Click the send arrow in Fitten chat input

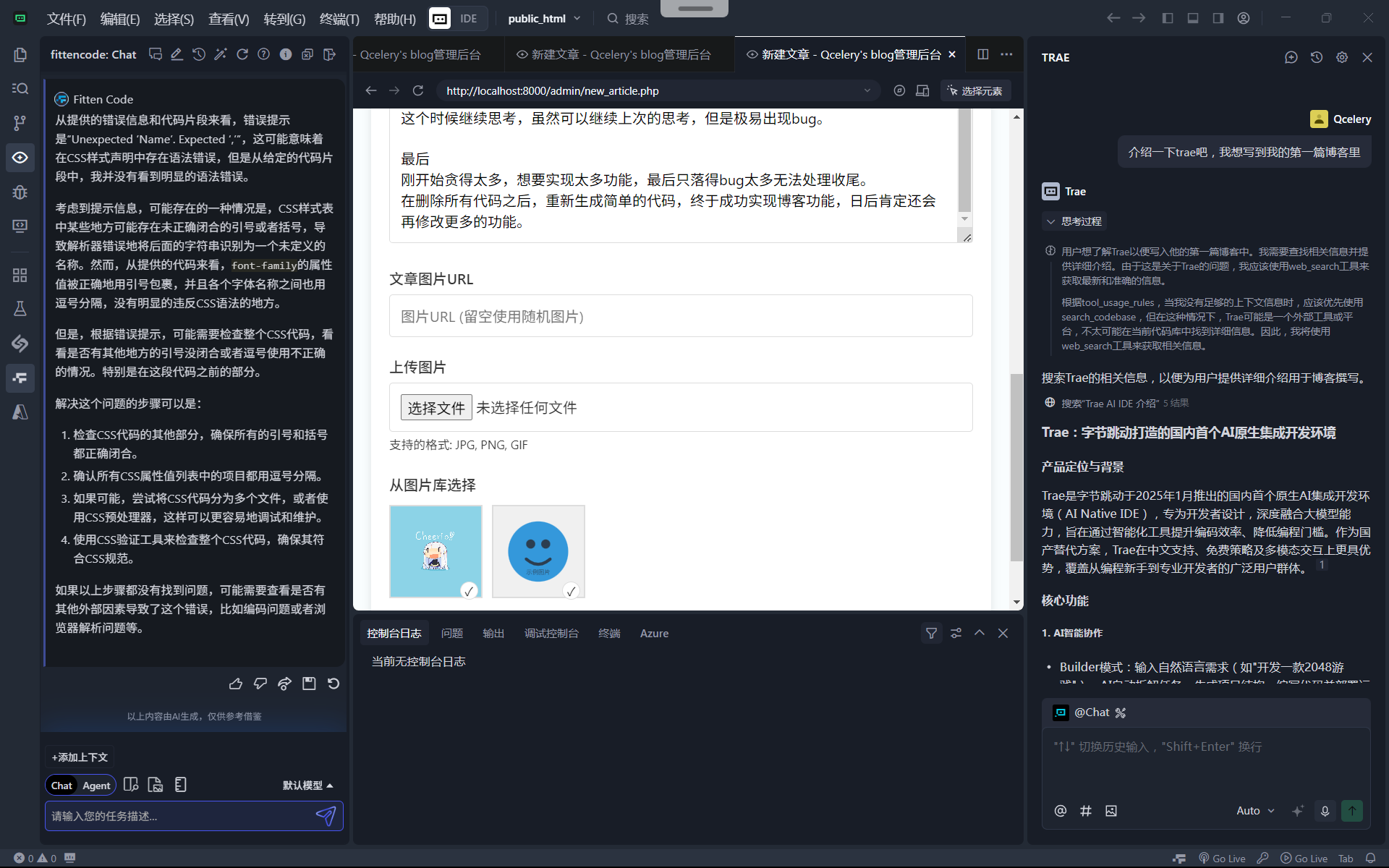click(326, 816)
